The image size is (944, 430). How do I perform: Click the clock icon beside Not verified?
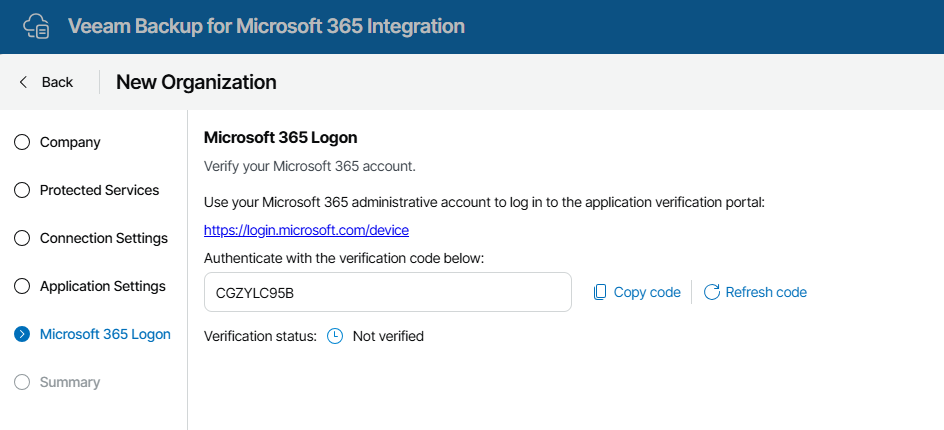point(335,336)
